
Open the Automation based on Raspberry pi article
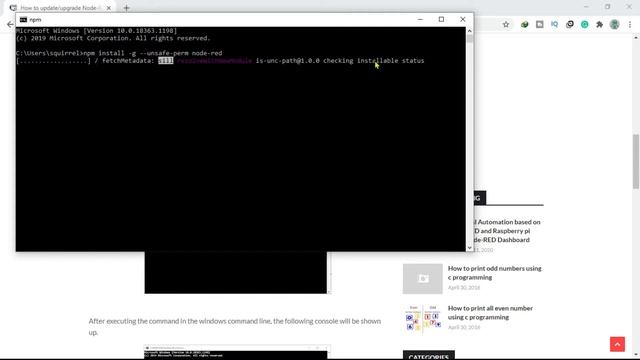(x=506, y=231)
